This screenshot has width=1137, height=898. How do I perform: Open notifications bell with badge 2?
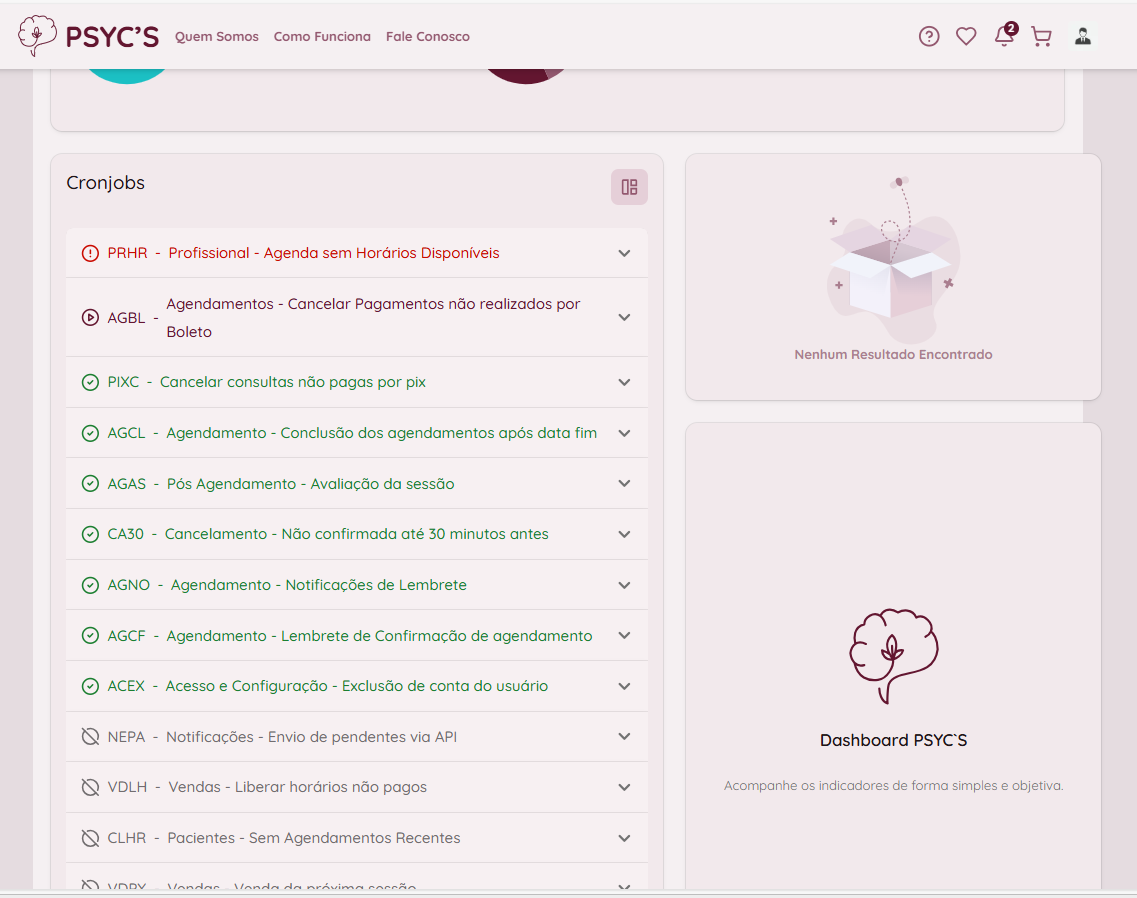click(1004, 37)
